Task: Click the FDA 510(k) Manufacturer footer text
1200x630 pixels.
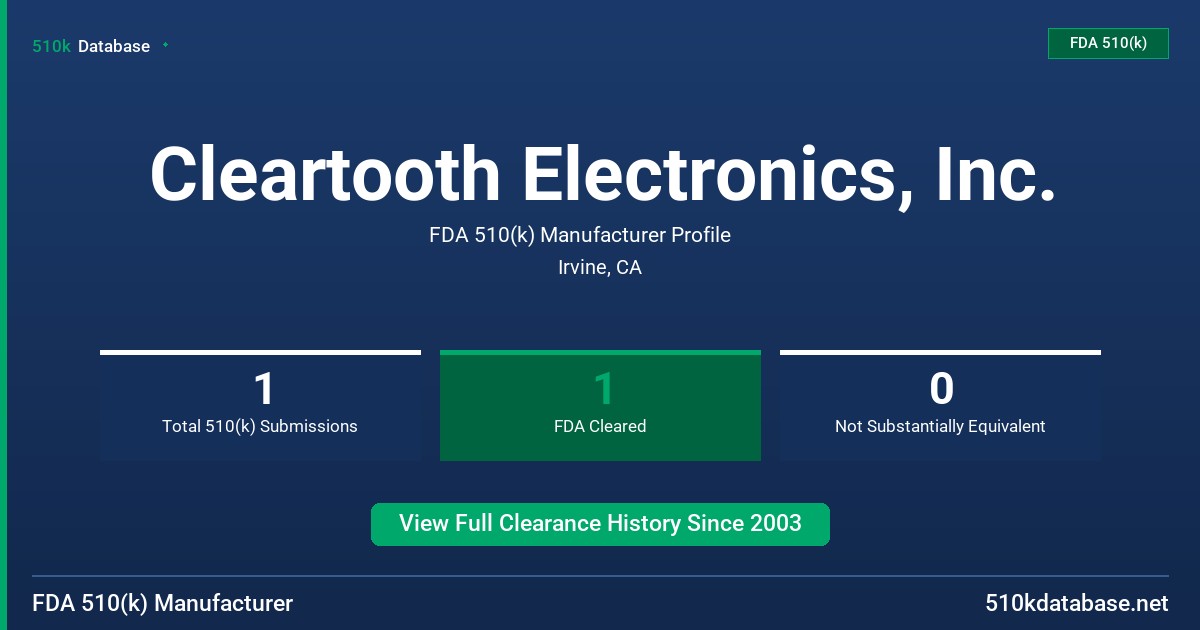Action: click(x=163, y=603)
